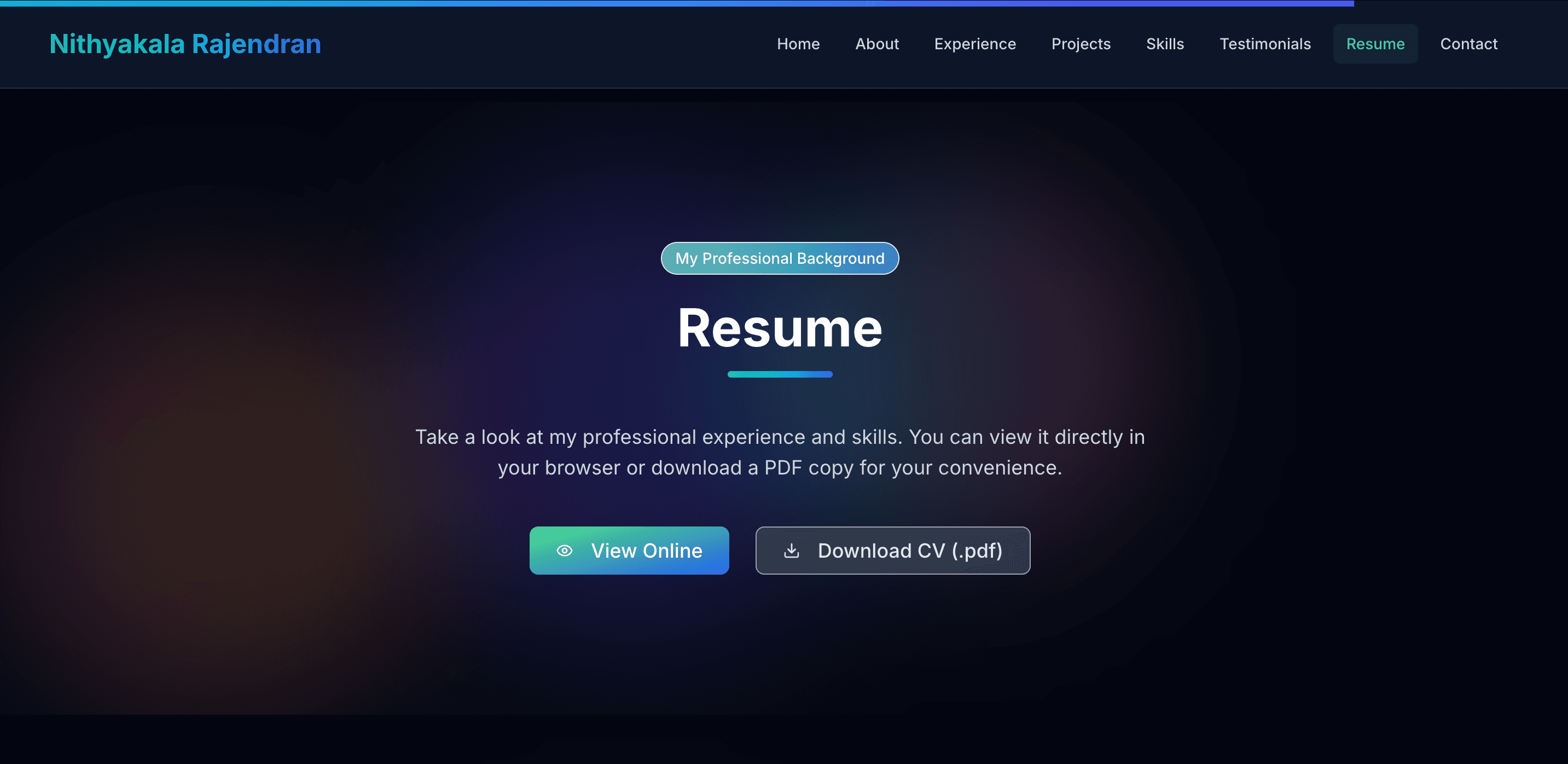This screenshot has width=1568, height=764.
Task: Click the Nithyakala Rajendran site logo
Action: tap(185, 44)
